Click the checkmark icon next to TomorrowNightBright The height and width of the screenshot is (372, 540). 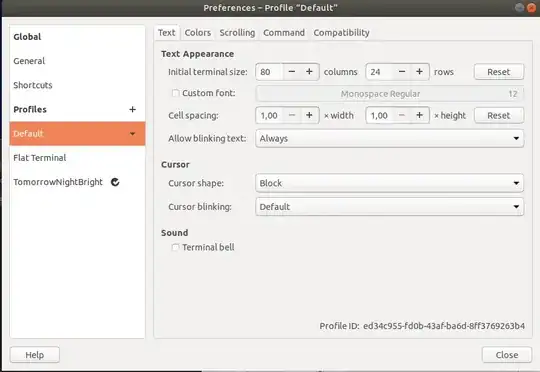coord(115,182)
